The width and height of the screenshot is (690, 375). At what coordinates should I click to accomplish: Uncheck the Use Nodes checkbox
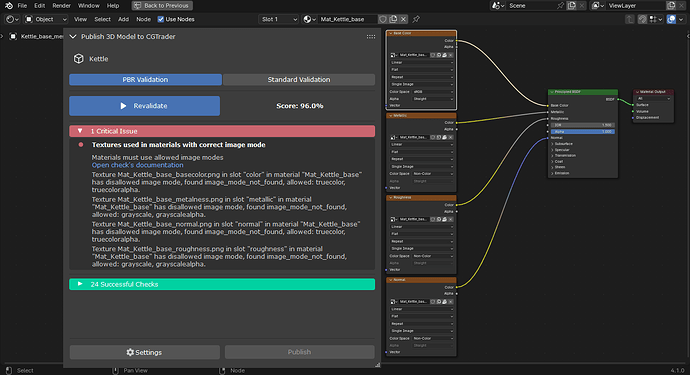click(161, 19)
